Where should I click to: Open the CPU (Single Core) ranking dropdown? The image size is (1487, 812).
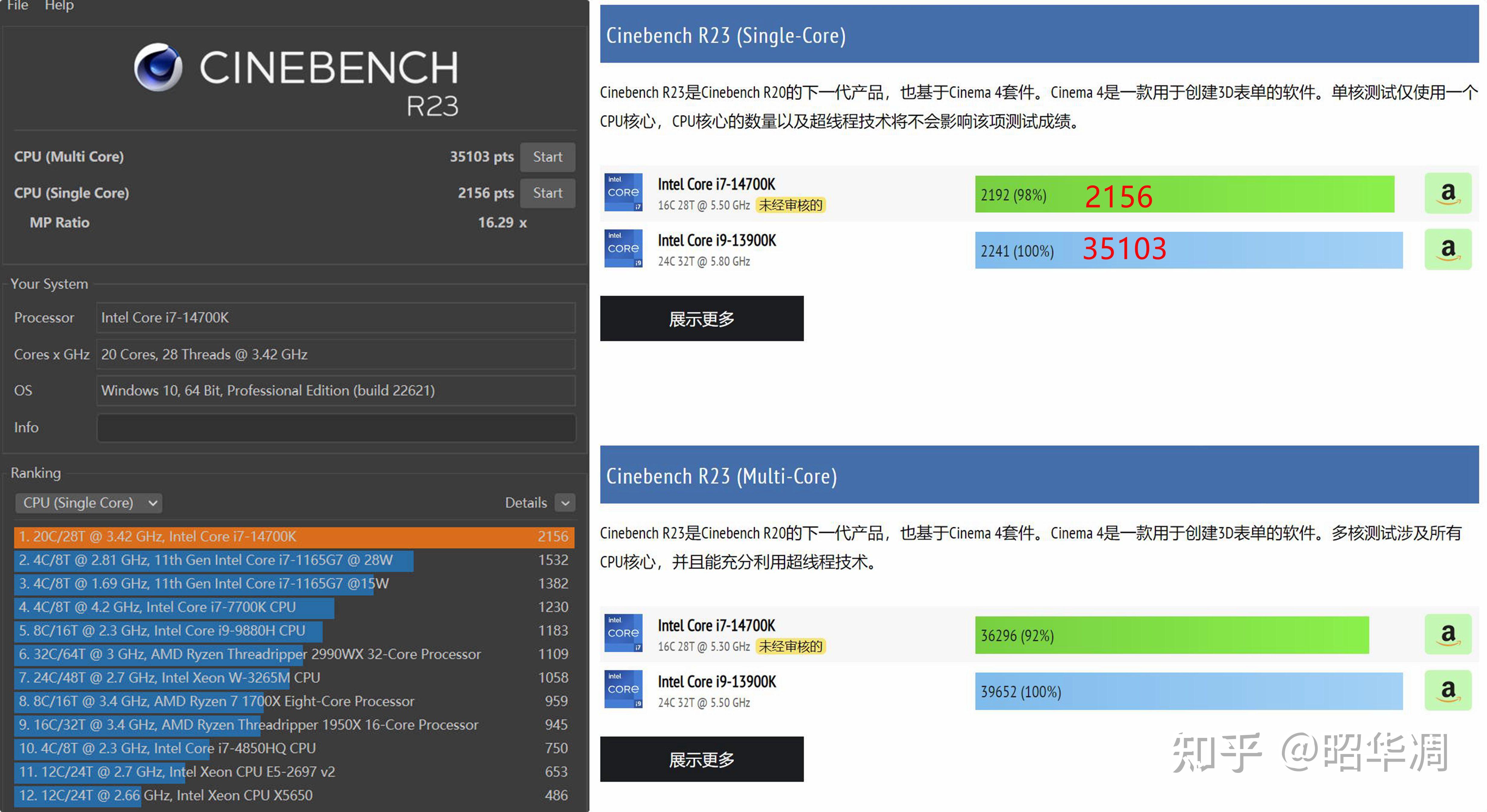(88, 503)
